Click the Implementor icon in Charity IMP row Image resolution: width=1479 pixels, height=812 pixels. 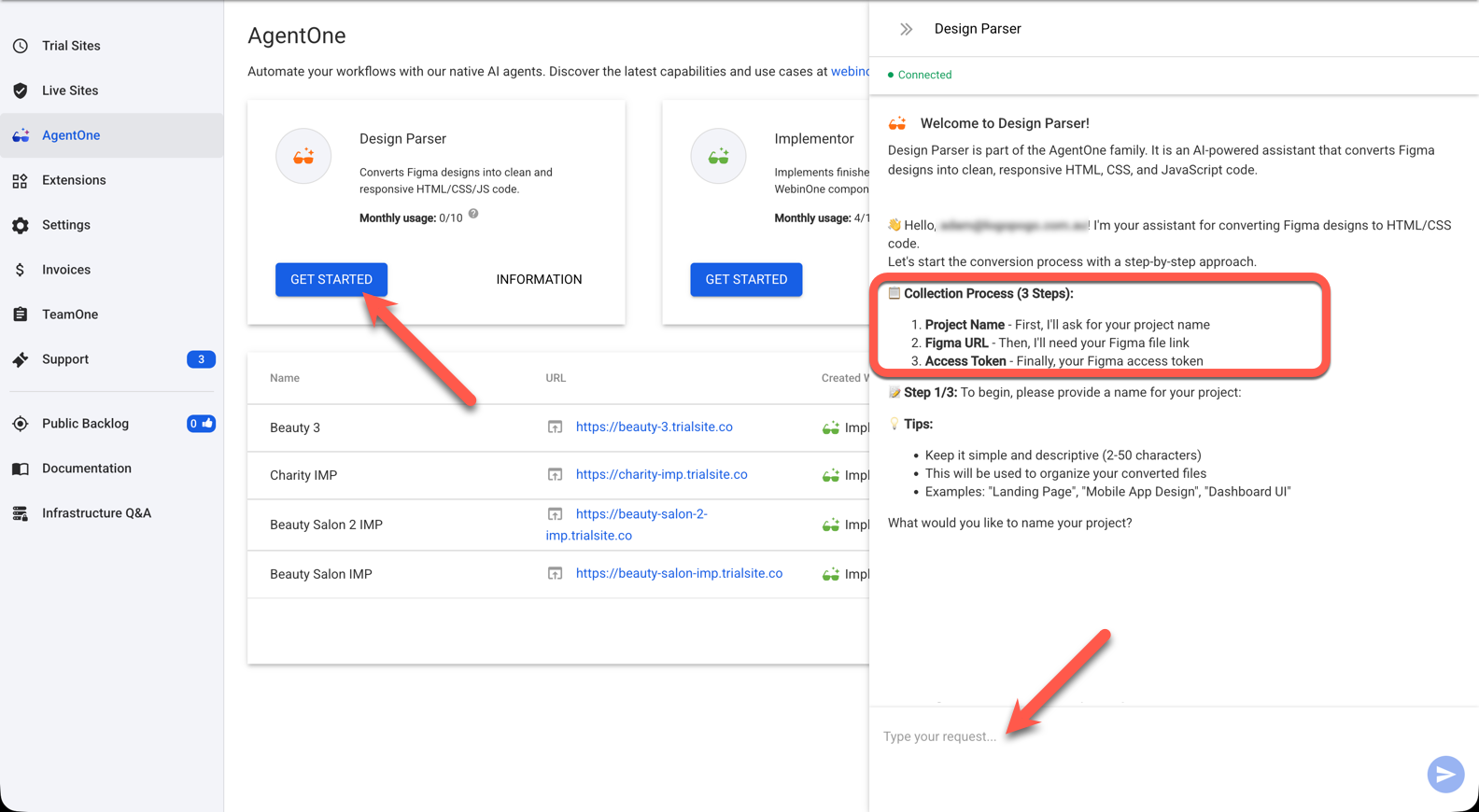click(x=831, y=475)
